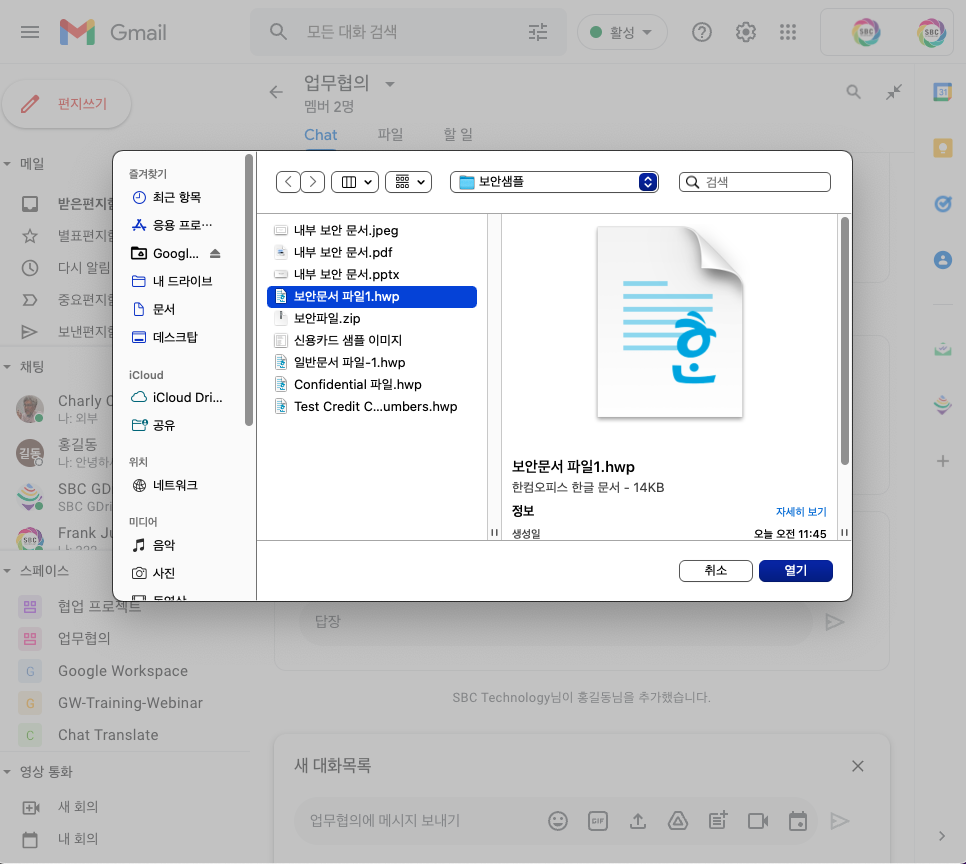Screen dimensions: 966x864
Task: Collapse the 메일 section
Action: pyautogui.click(x=7, y=164)
